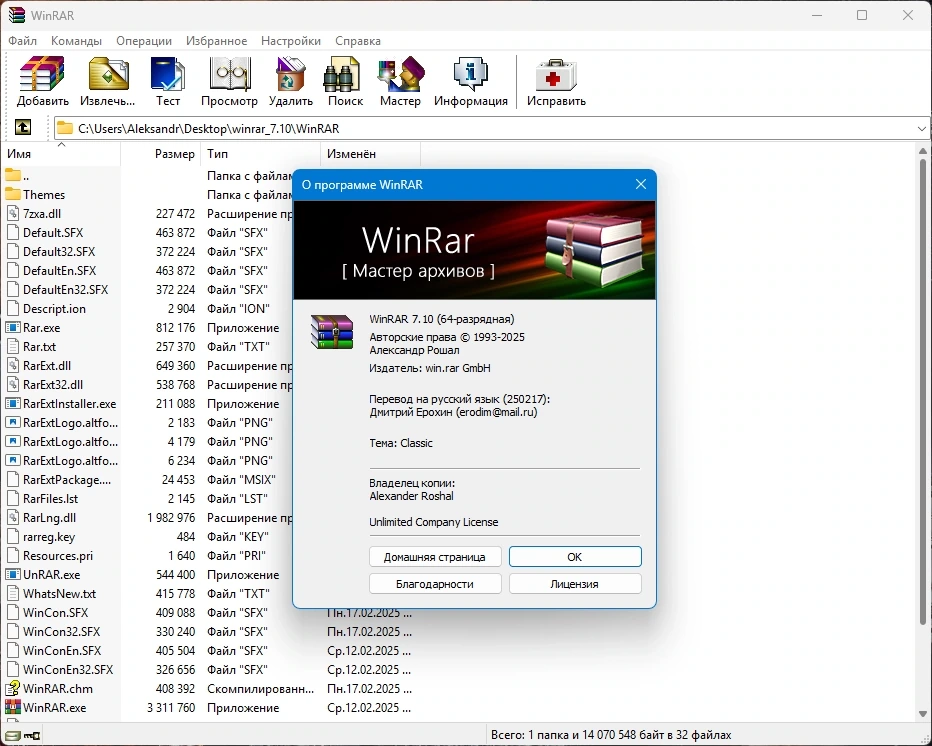Screen dimensions: 932x746
Task: Select the Themes folder icon
Action: click(12, 194)
